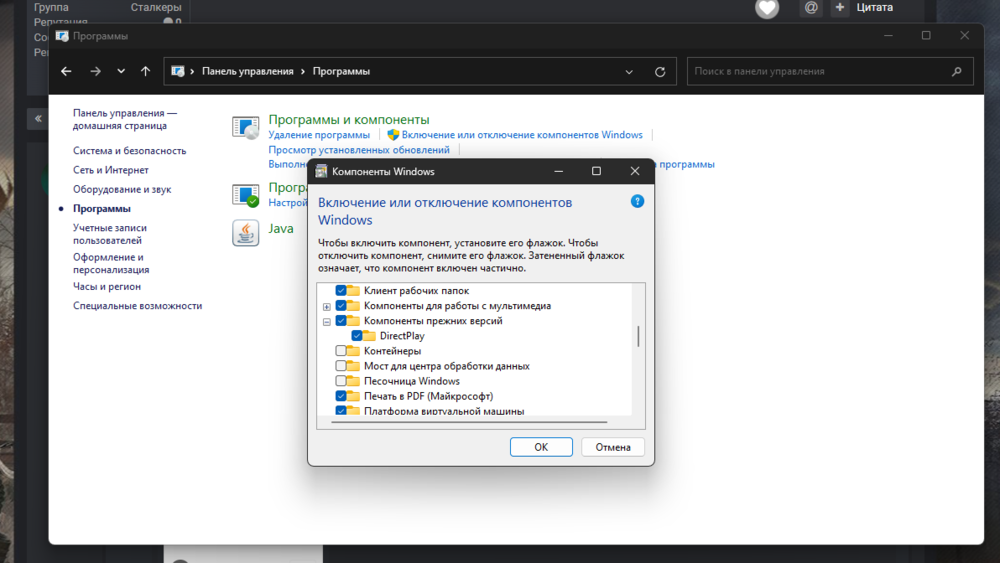The height and width of the screenshot is (563, 1000).
Task: Enable Мост для центра обработки данных
Action: [x=341, y=366]
